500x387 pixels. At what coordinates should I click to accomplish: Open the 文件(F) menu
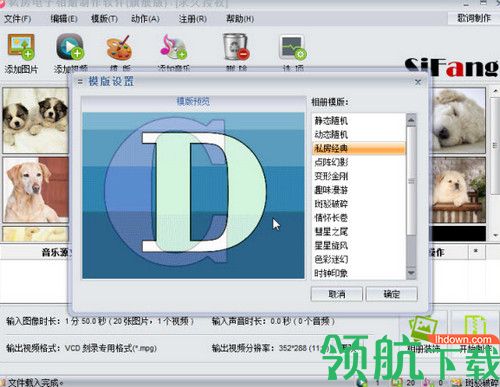18,19
